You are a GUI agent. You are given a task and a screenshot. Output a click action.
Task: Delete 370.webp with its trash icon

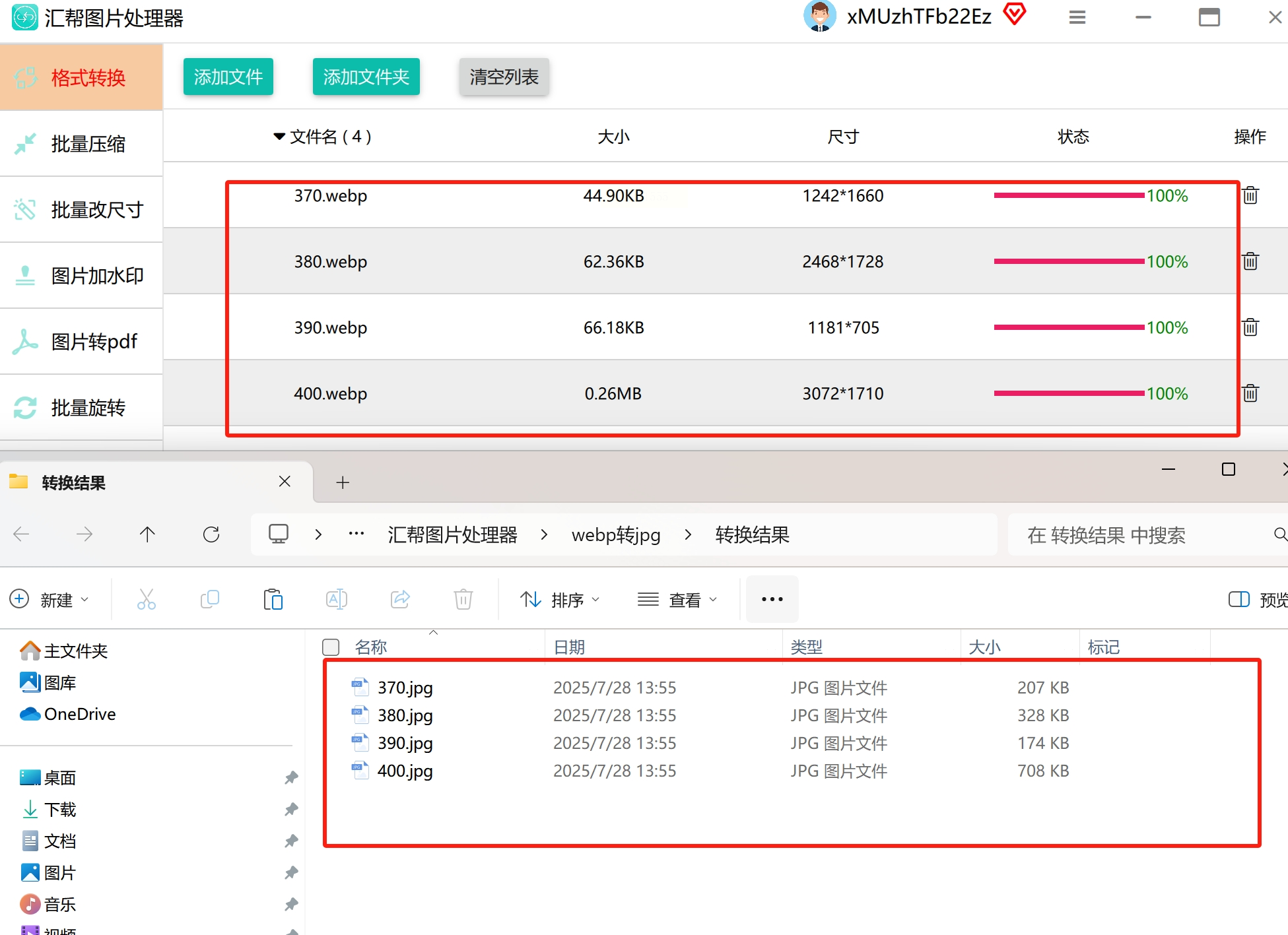(x=1250, y=195)
